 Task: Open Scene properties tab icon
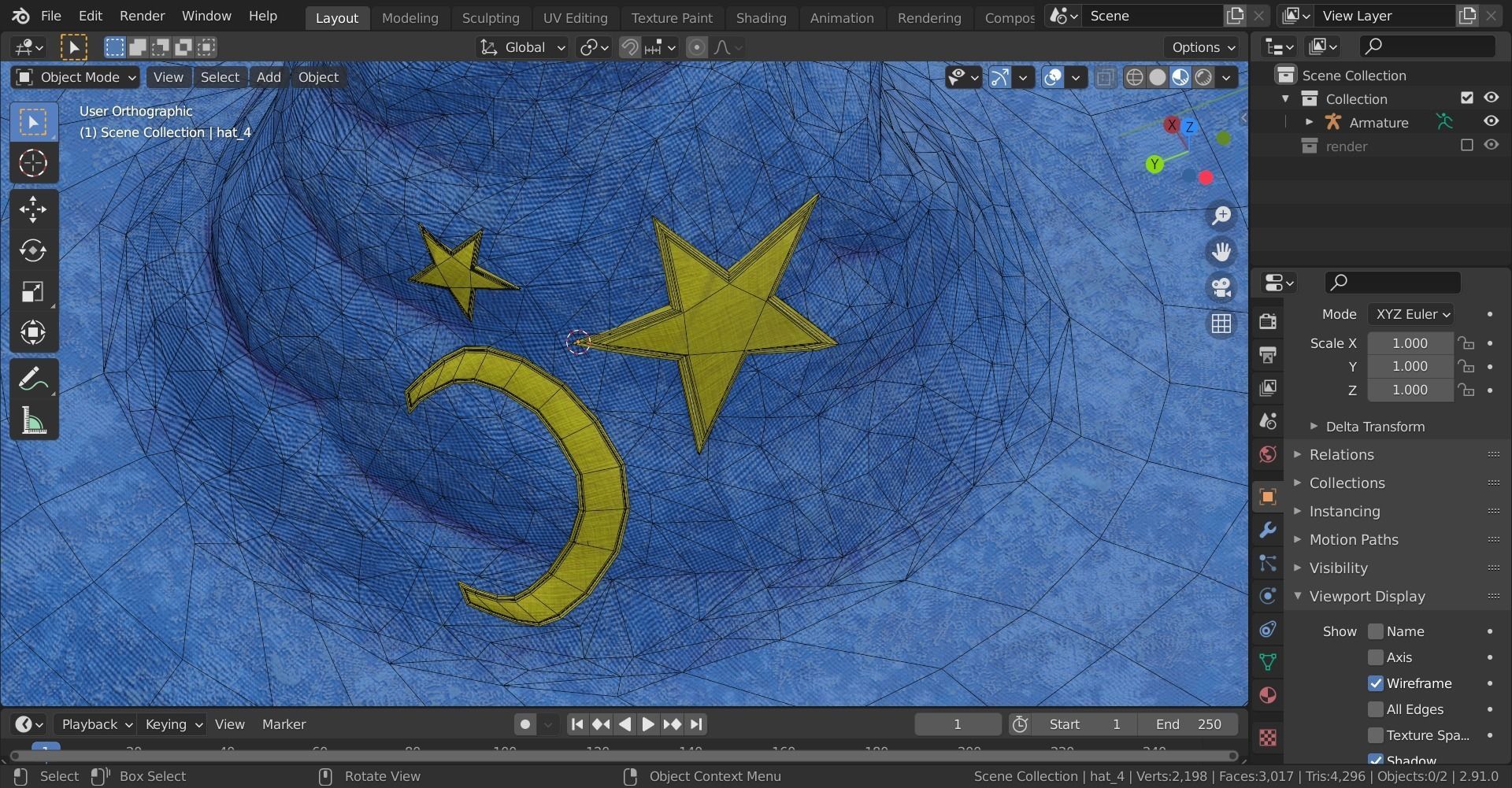pos(1268,420)
